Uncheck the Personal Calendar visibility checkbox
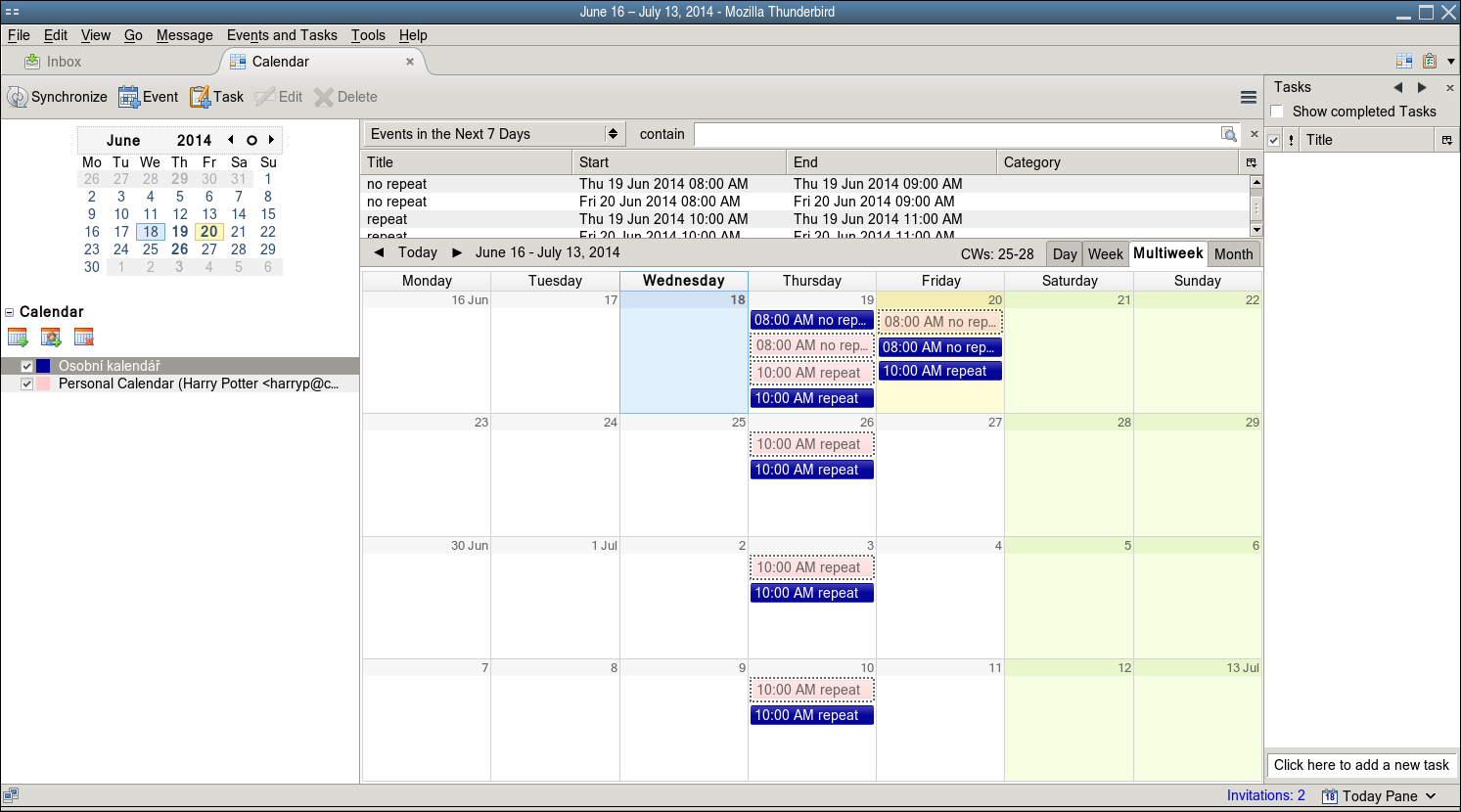The width and height of the screenshot is (1461, 812). (27, 383)
